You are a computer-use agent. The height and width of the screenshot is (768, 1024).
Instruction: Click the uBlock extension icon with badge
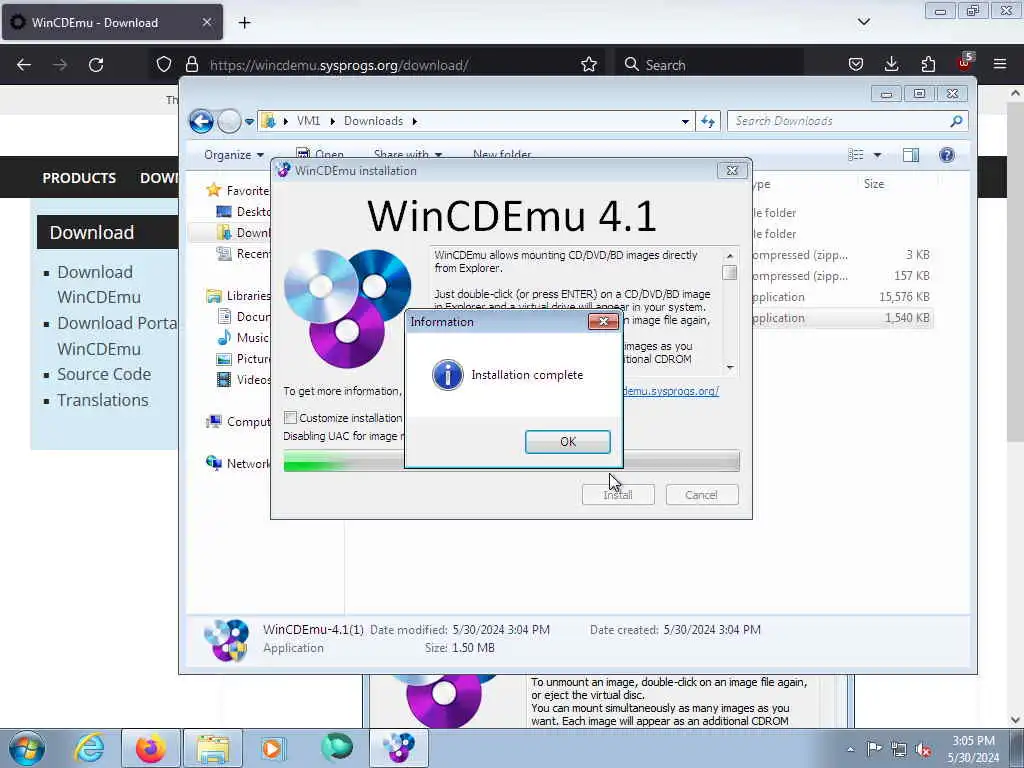point(965,63)
